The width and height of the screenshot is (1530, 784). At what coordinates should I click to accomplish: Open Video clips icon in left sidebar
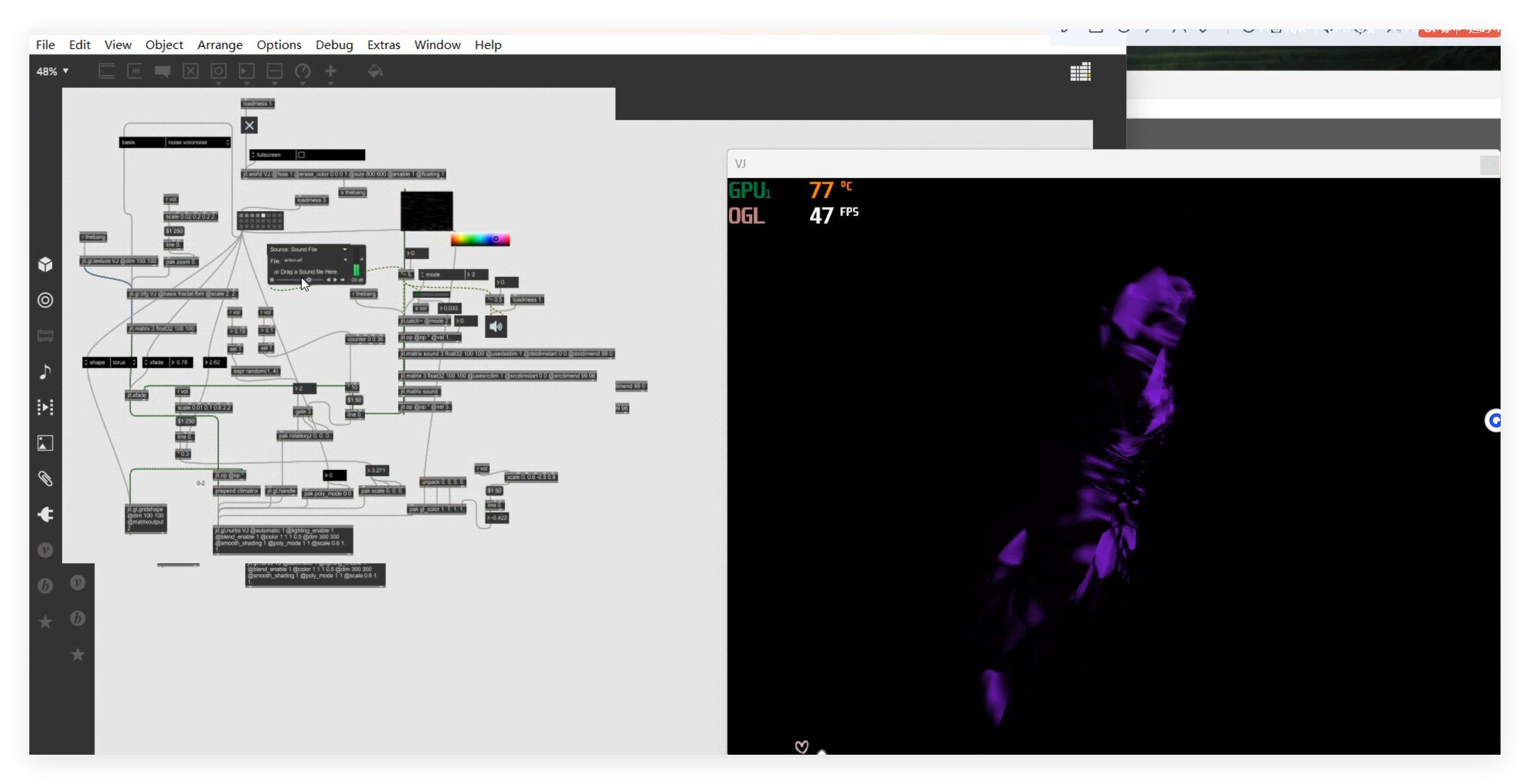point(45,407)
